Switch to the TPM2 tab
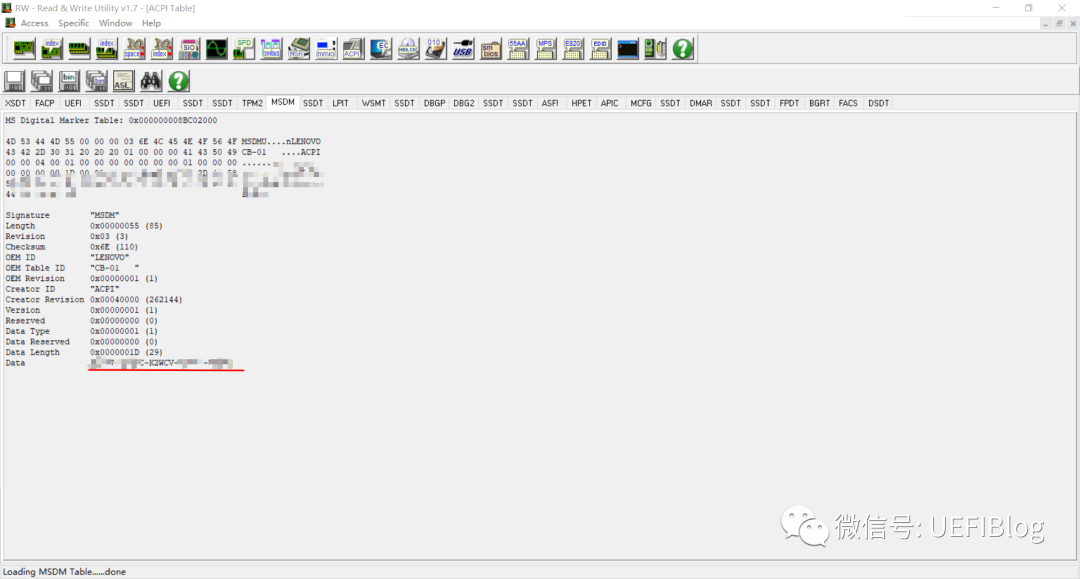This screenshot has height=579, width=1080. [x=252, y=103]
